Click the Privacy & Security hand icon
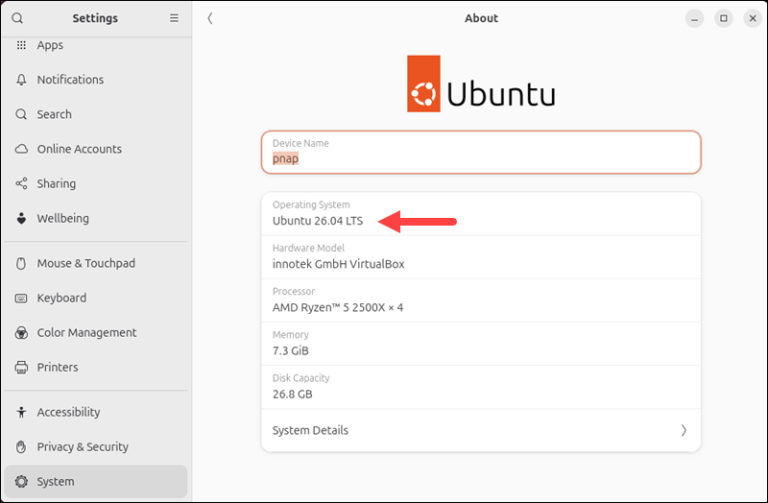The image size is (768, 503). tap(21, 447)
